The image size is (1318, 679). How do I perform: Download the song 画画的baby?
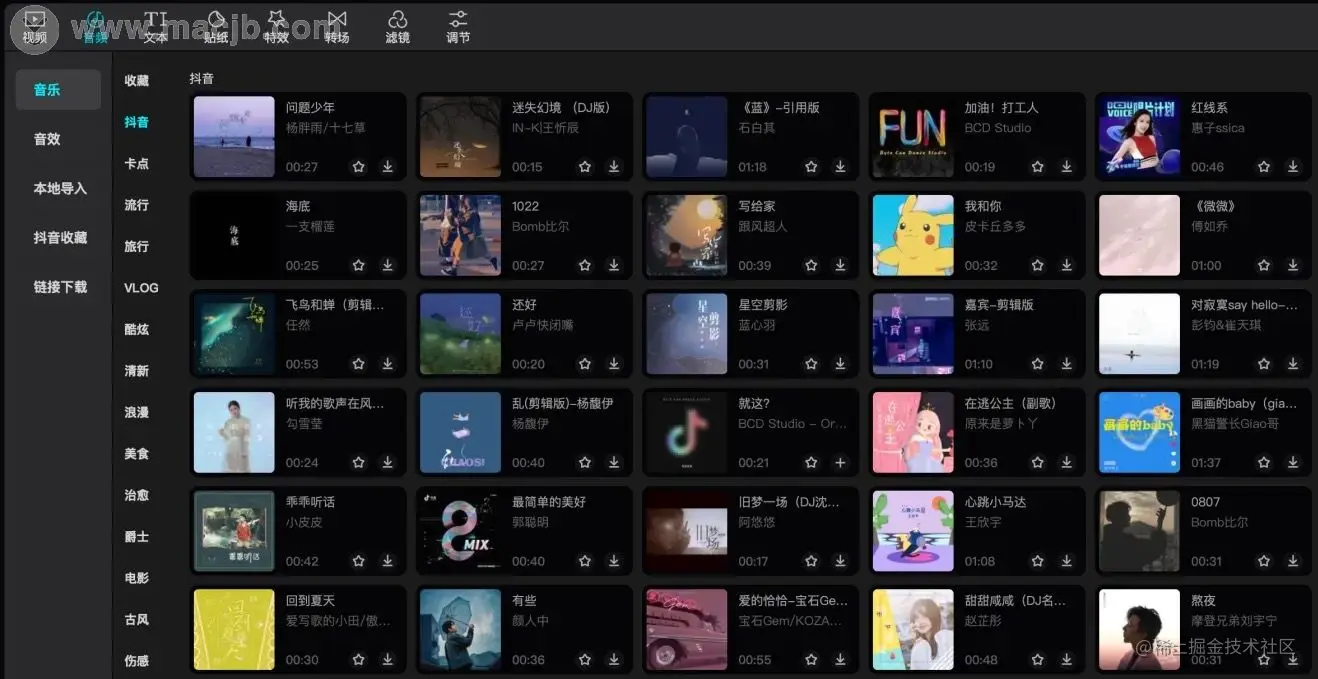click(x=1293, y=463)
